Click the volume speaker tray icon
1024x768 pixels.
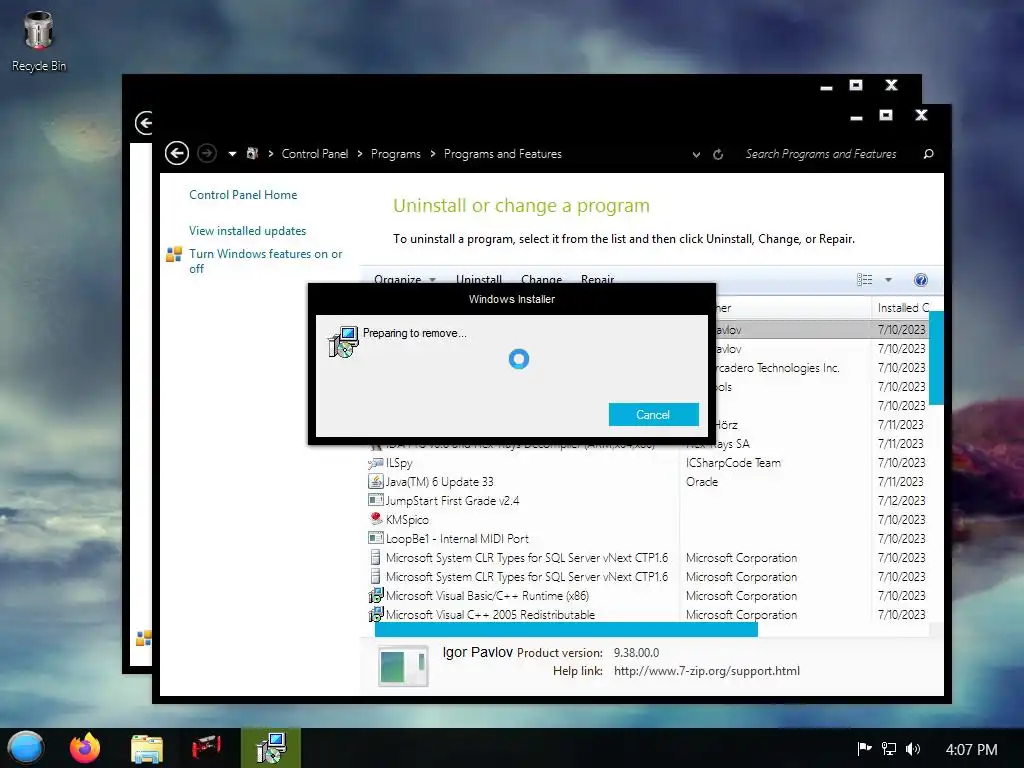[x=913, y=749]
